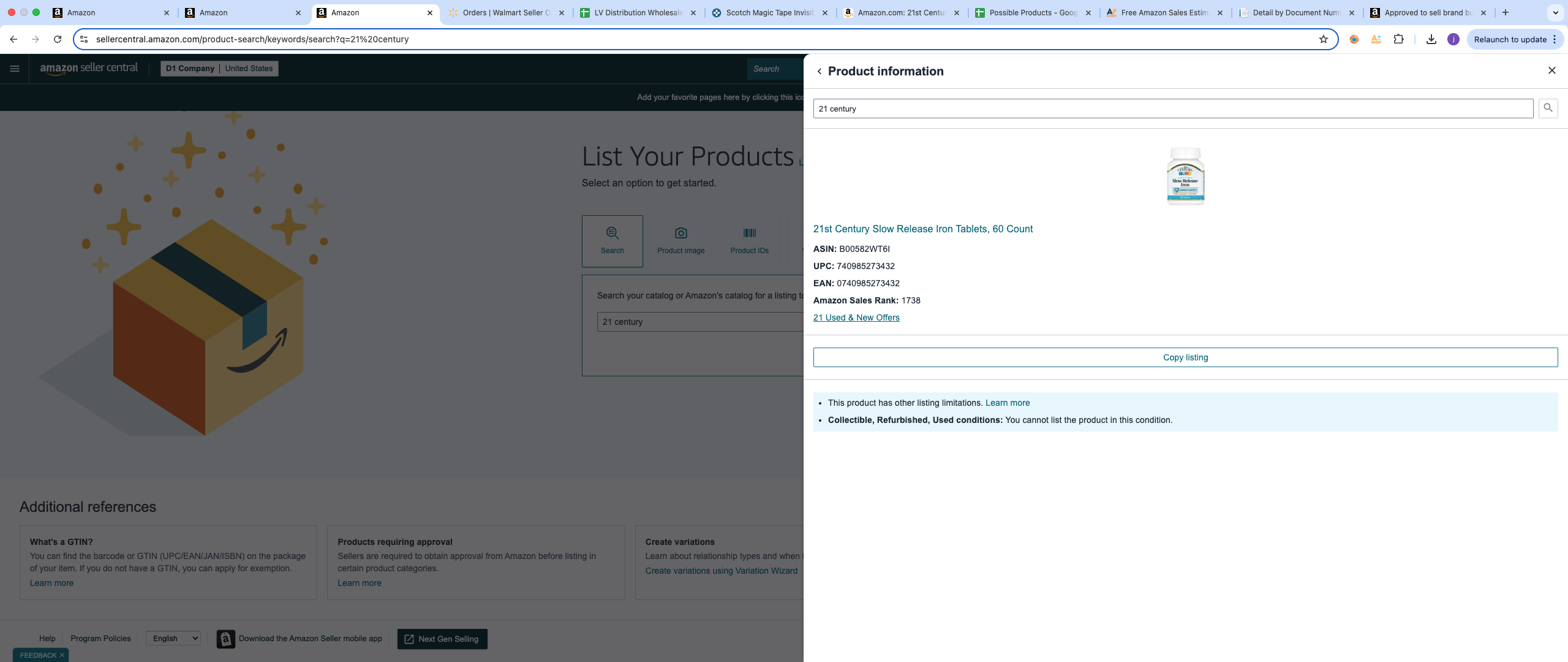Click the Amazon Sales Rank 1738 text
This screenshot has height=662, width=1568.
pyautogui.click(x=867, y=300)
